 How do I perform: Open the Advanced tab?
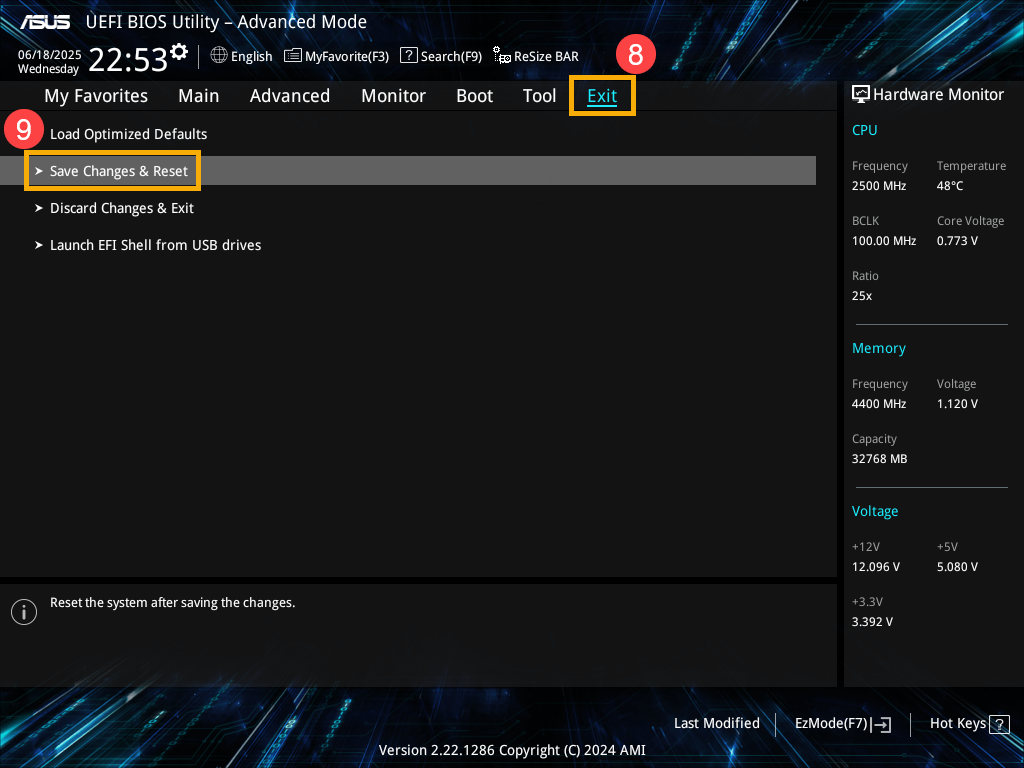(x=290, y=96)
